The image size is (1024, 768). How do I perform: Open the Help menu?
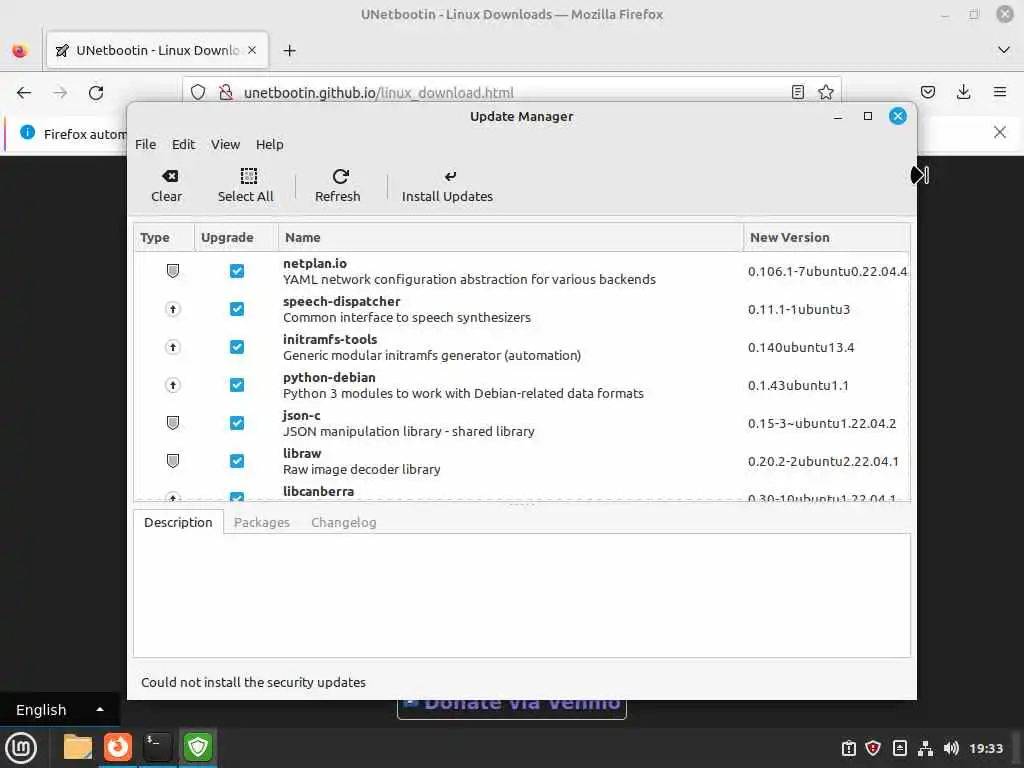click(270, 144)
